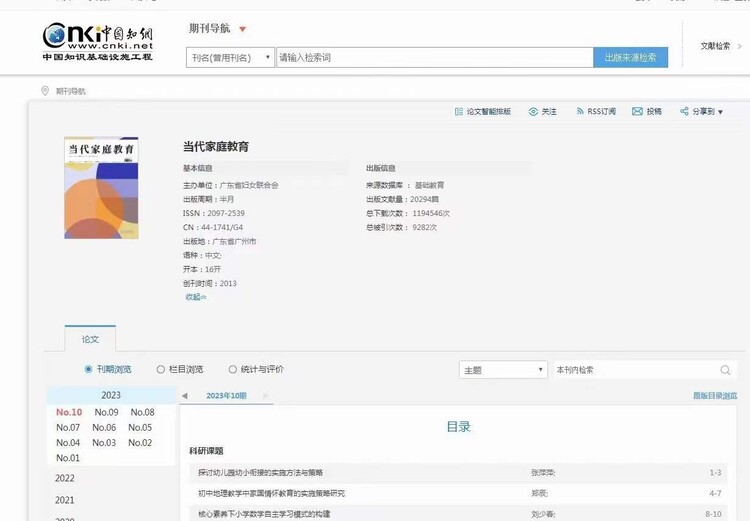Viewport: 750px width, 521px height.
Task: Click the 分享到 share icon
Action: (684, 112)
